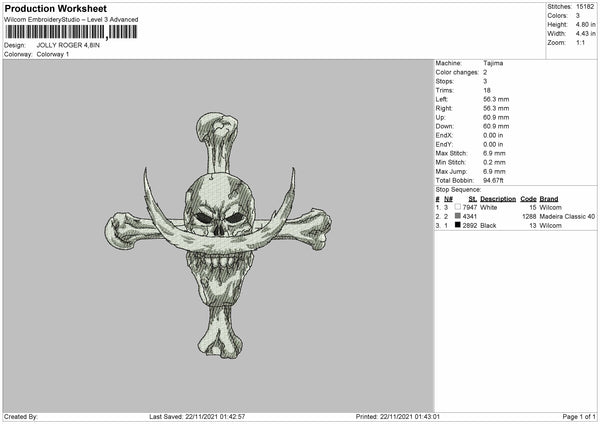The height and width of the screenshot is (424, 600).
Task: Click the Height value '4.80 in'
Action: pyautogui.click(x=585, y=24)
